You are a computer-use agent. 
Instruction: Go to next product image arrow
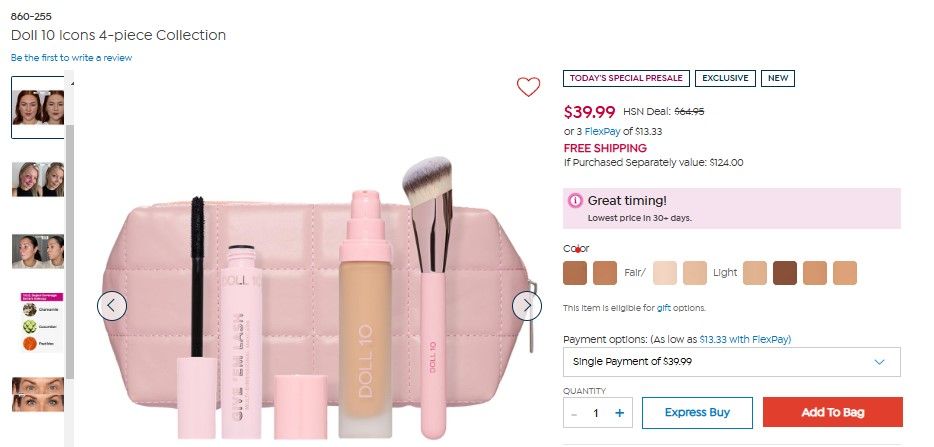coord(527,306)
